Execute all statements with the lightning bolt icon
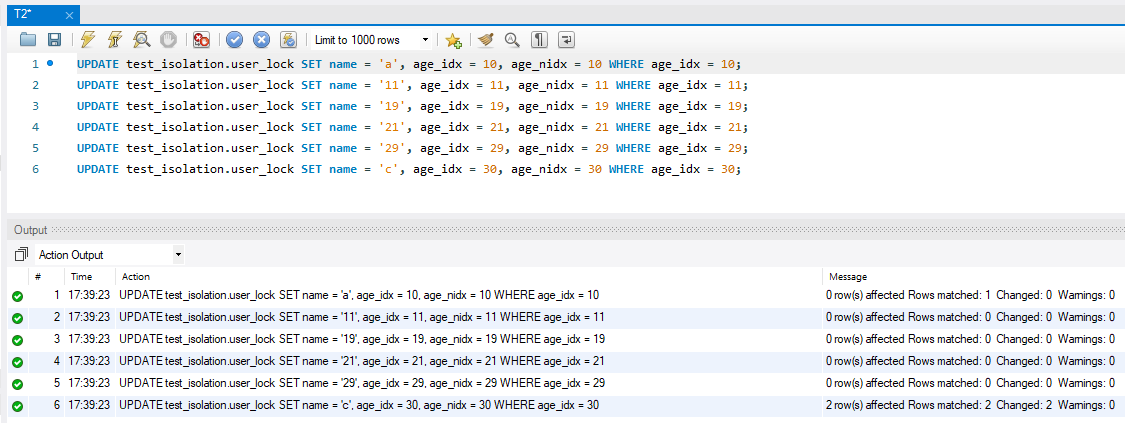Screen dimensions: 1125x423 (x=88, y=39)
